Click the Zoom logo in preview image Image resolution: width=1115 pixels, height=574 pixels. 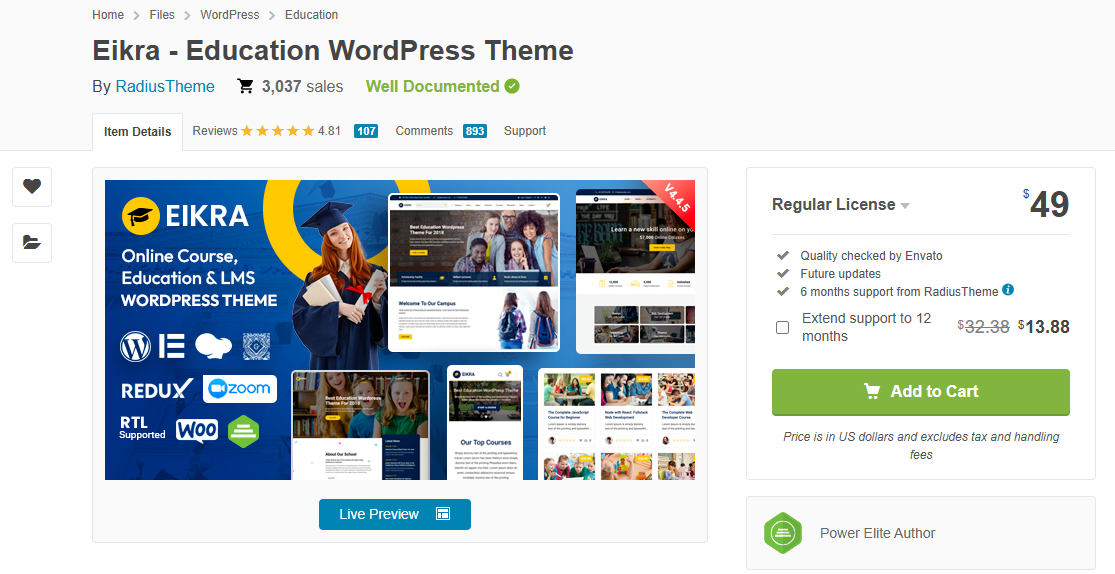240,388
